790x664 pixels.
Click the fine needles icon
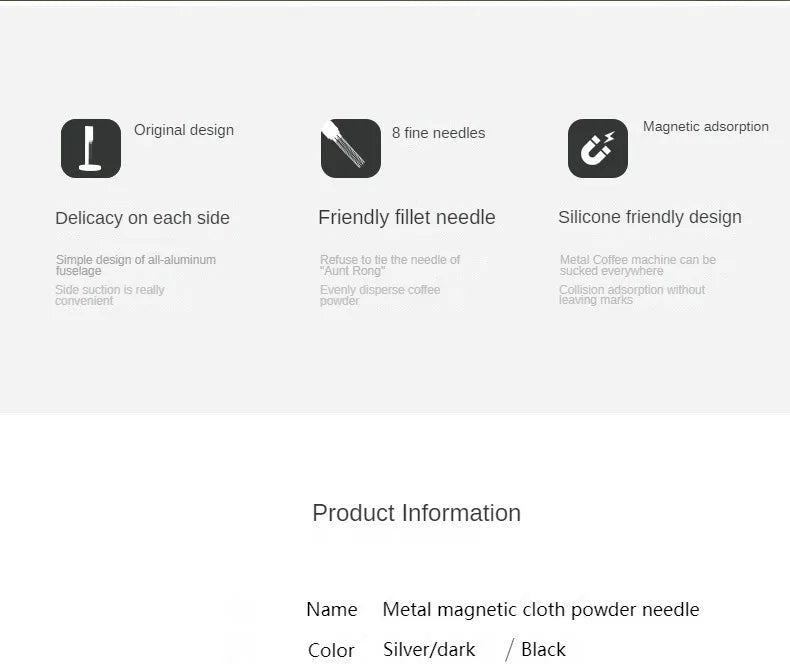pyautogui.click(x=350, y=148)
